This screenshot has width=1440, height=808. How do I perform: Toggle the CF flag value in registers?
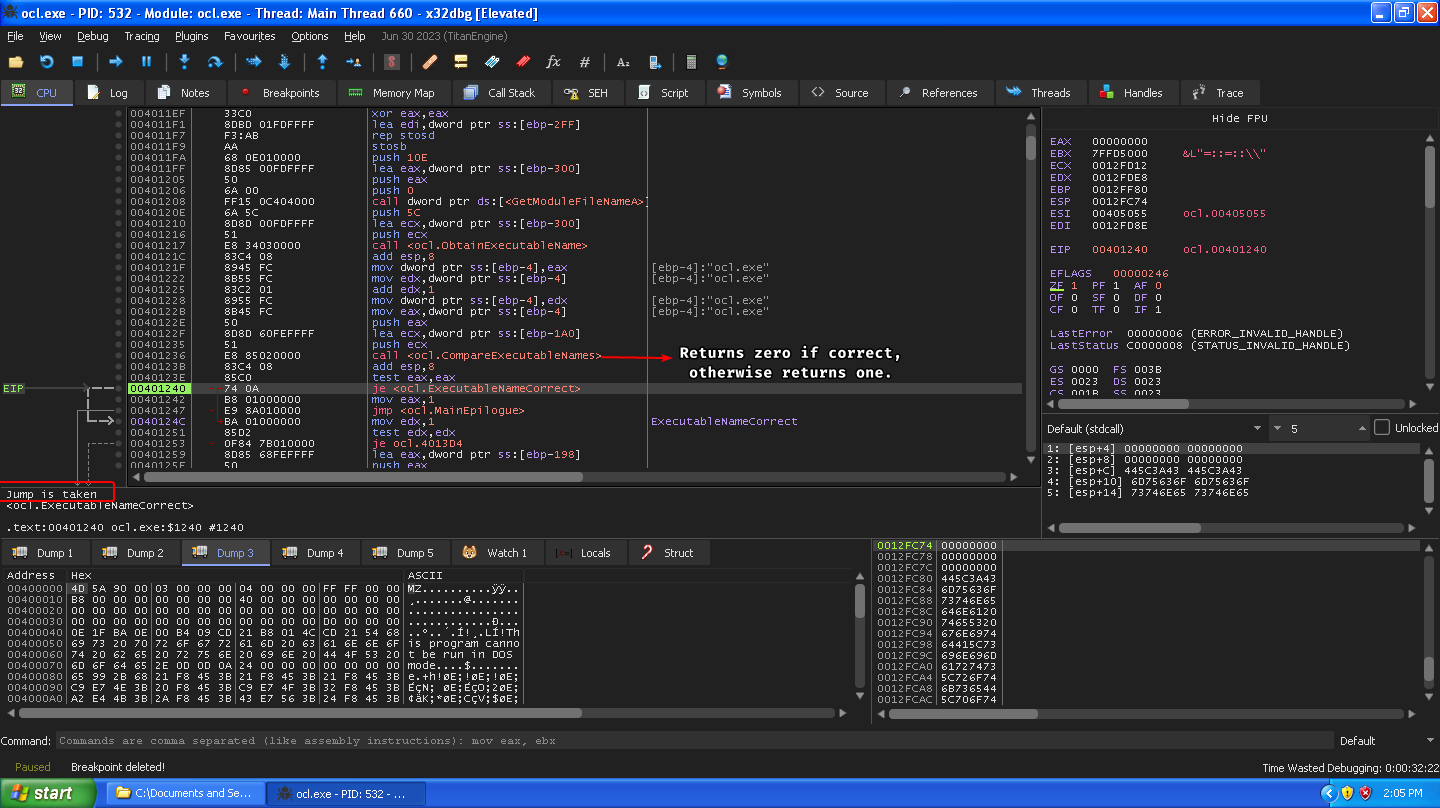coord(1074,310)
